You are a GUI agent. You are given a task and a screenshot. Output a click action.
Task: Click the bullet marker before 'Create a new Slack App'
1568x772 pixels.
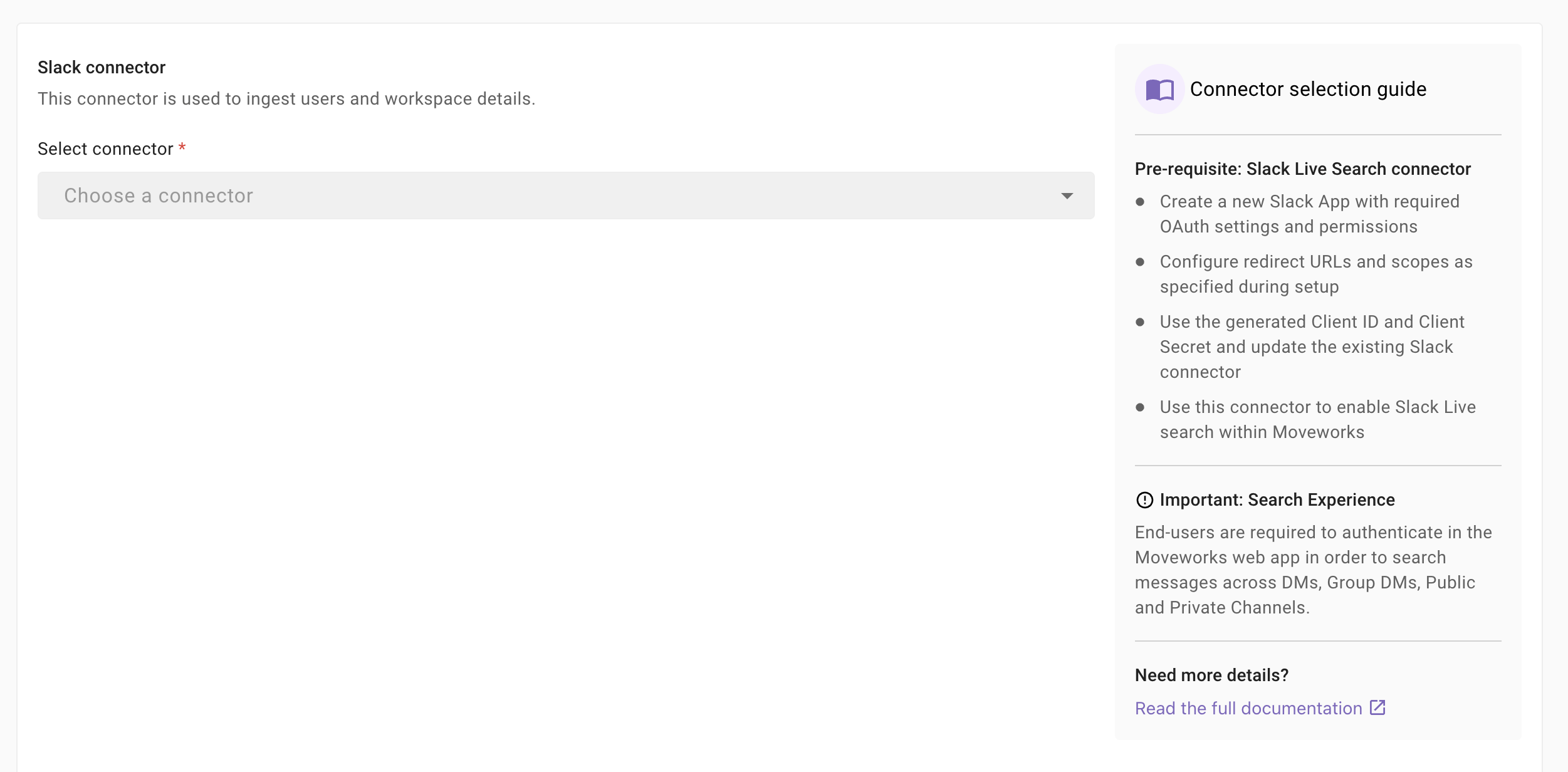[1140, 202]
